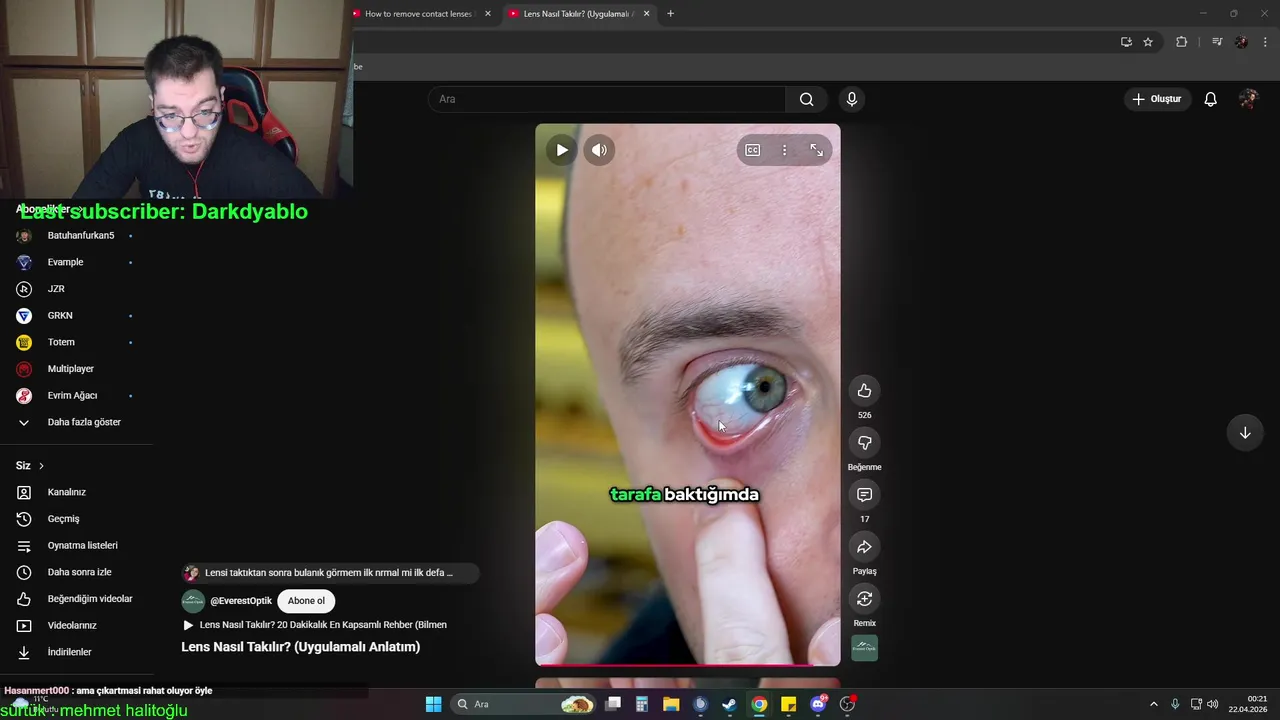1280x720 pixels.
Task: Close the 'Lens Nasıl Takılır?' tab
Action: pyautogui.click(x=646, y=14)
